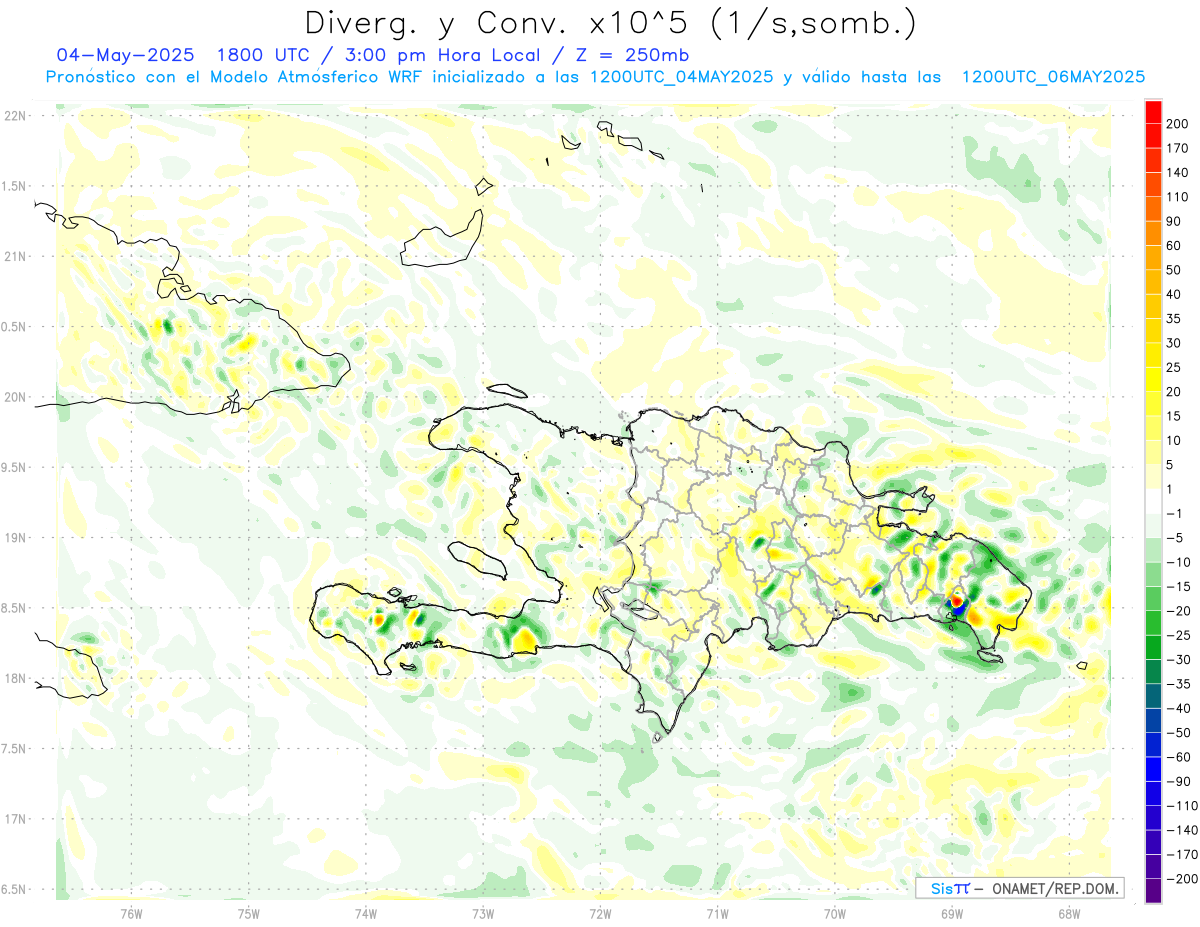Click the dark red swatch at colorbar top

click(1153, 112)
